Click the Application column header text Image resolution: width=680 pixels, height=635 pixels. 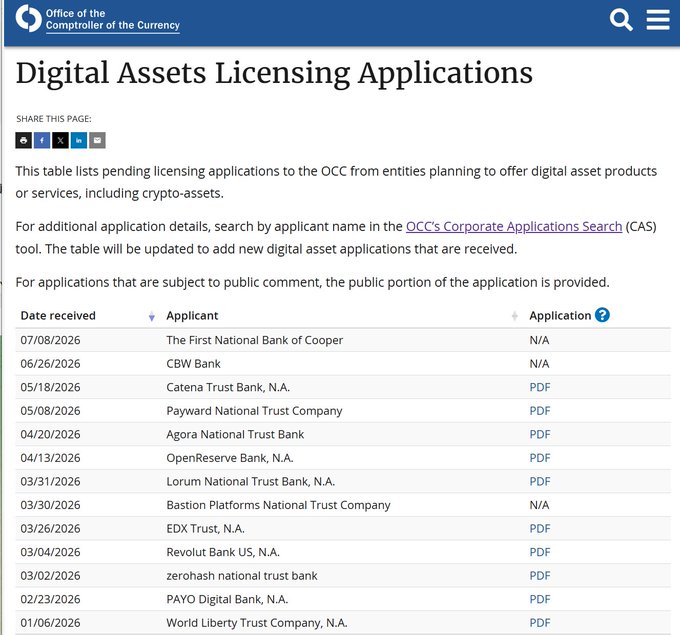(560, 316)
